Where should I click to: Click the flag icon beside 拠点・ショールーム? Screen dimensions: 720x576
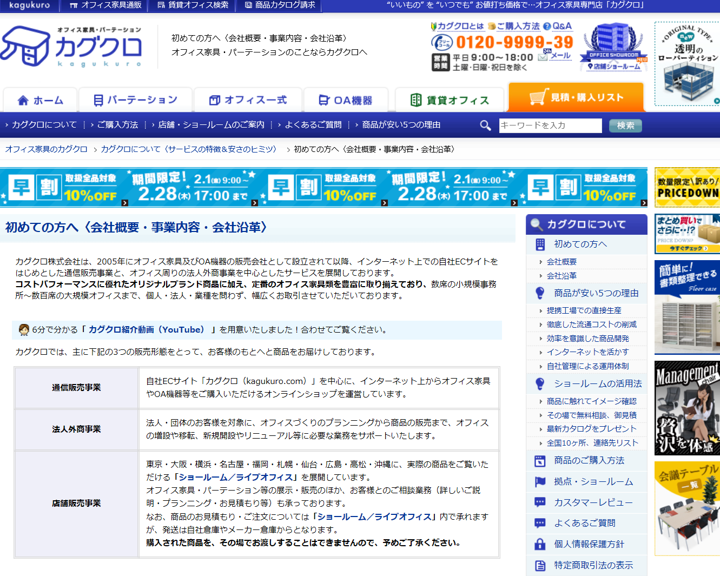pyautogui.click(x=540, y=482)
